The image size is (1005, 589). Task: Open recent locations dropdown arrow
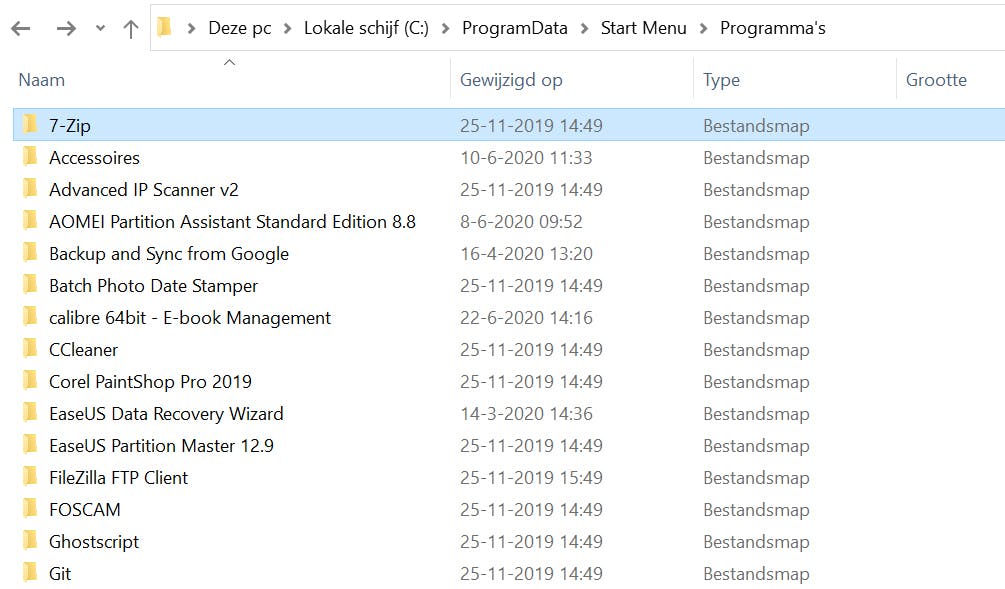[x=100, y=28]
